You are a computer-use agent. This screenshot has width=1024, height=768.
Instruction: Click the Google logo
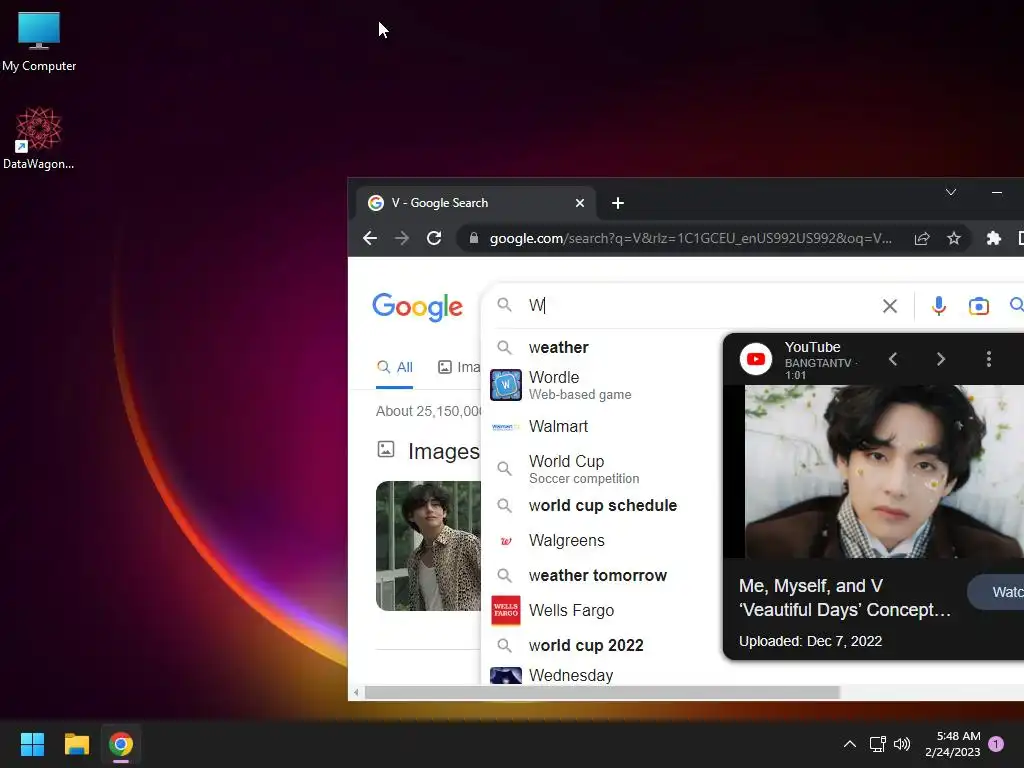coord(417,306)
